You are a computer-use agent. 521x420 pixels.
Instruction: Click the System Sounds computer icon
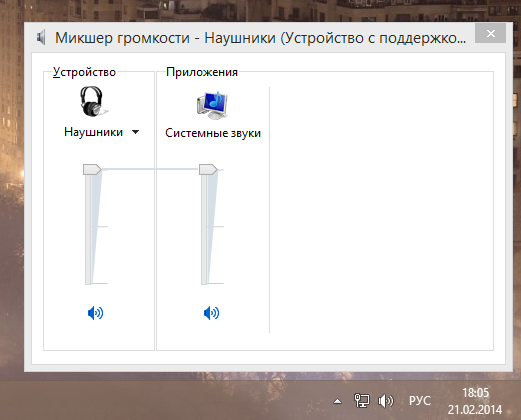click(x=212, y=105)
